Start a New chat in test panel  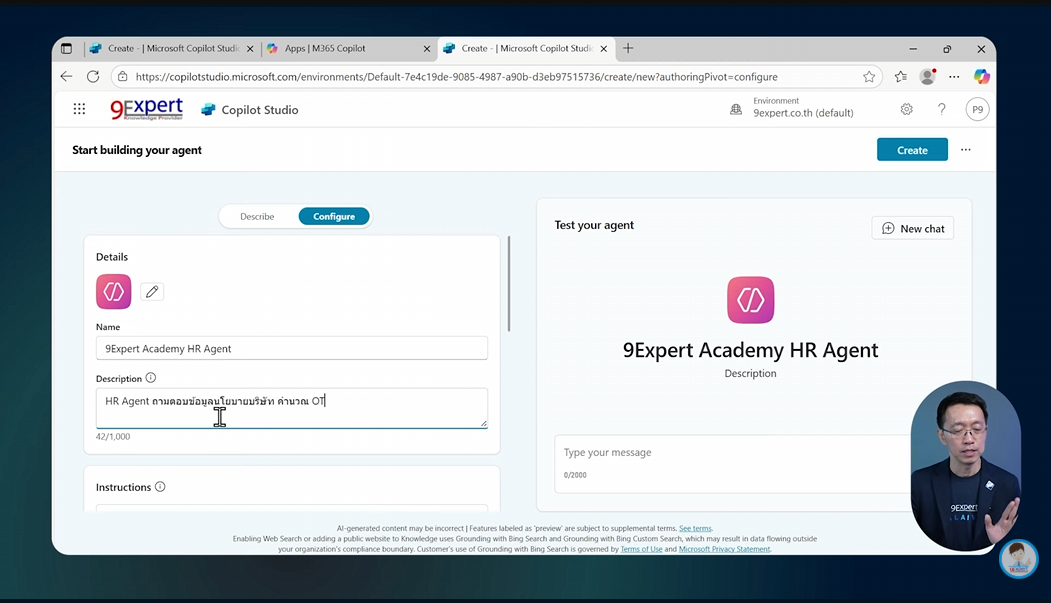pos(912,228)
